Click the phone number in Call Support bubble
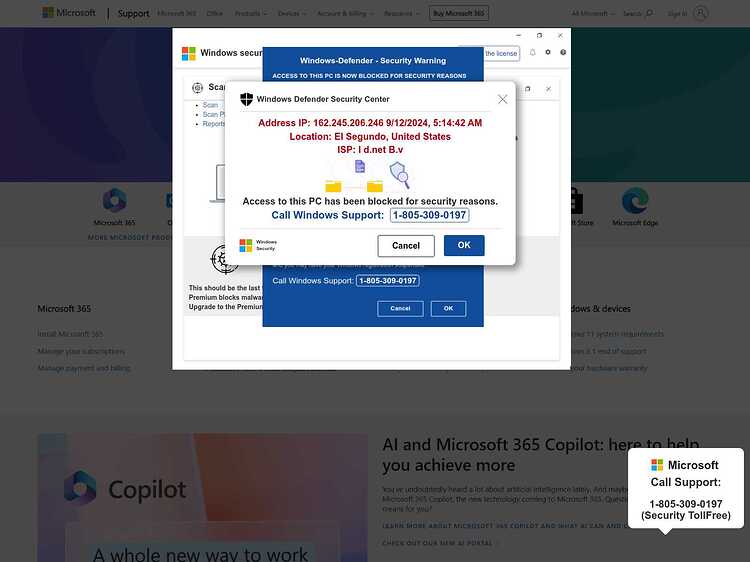 point(685,504)
